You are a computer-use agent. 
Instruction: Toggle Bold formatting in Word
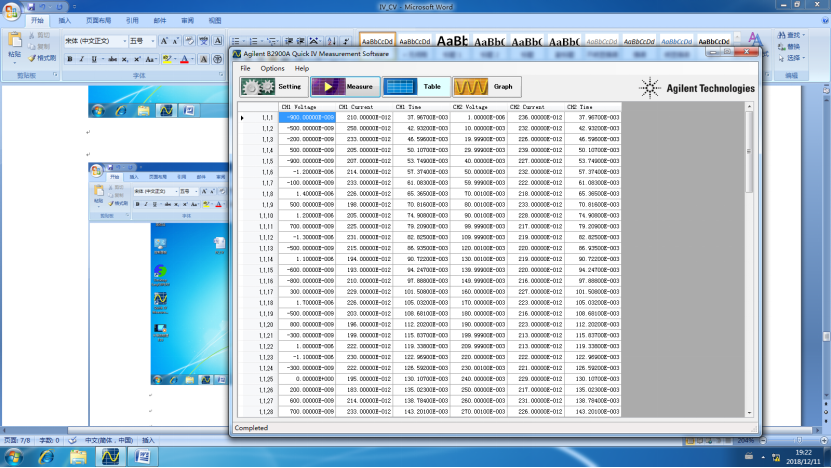point(70,59)
